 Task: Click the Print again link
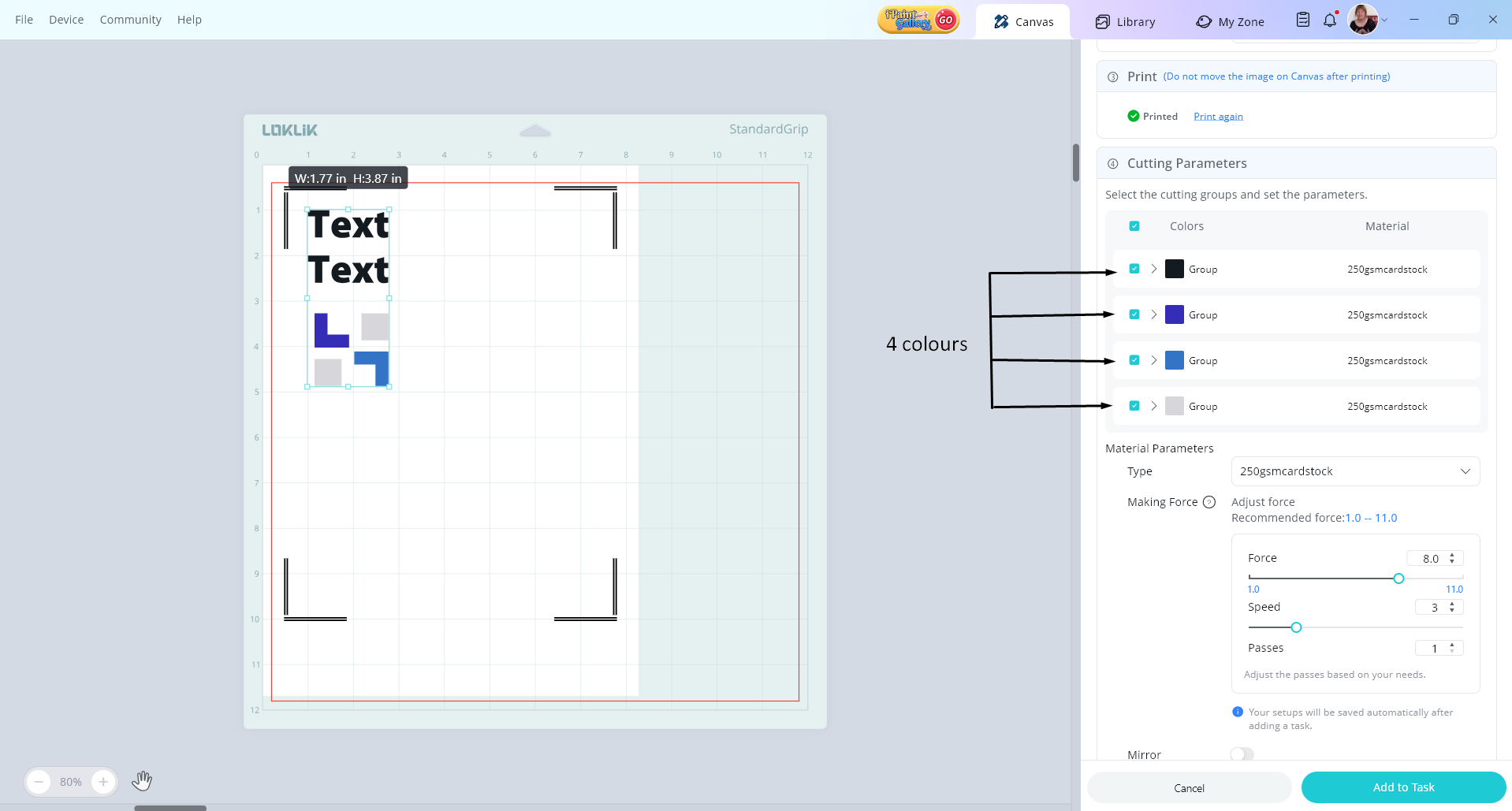pos(1218,117)
